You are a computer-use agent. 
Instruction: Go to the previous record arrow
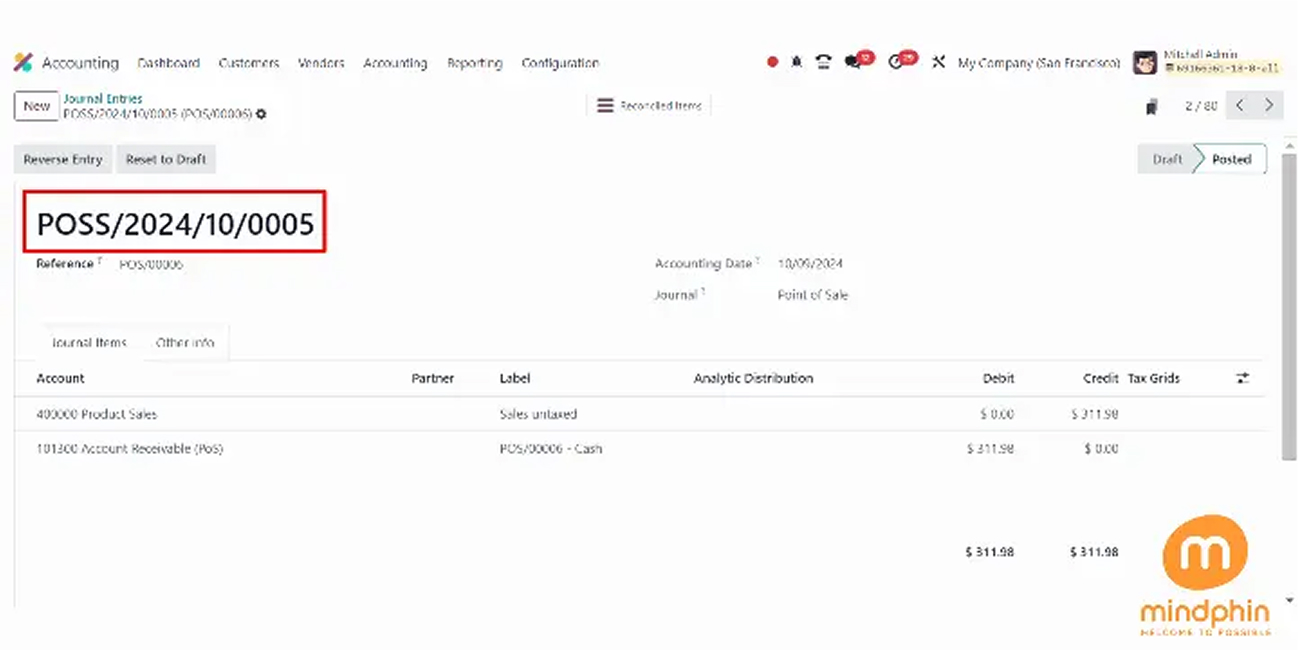pos(1240,105)
